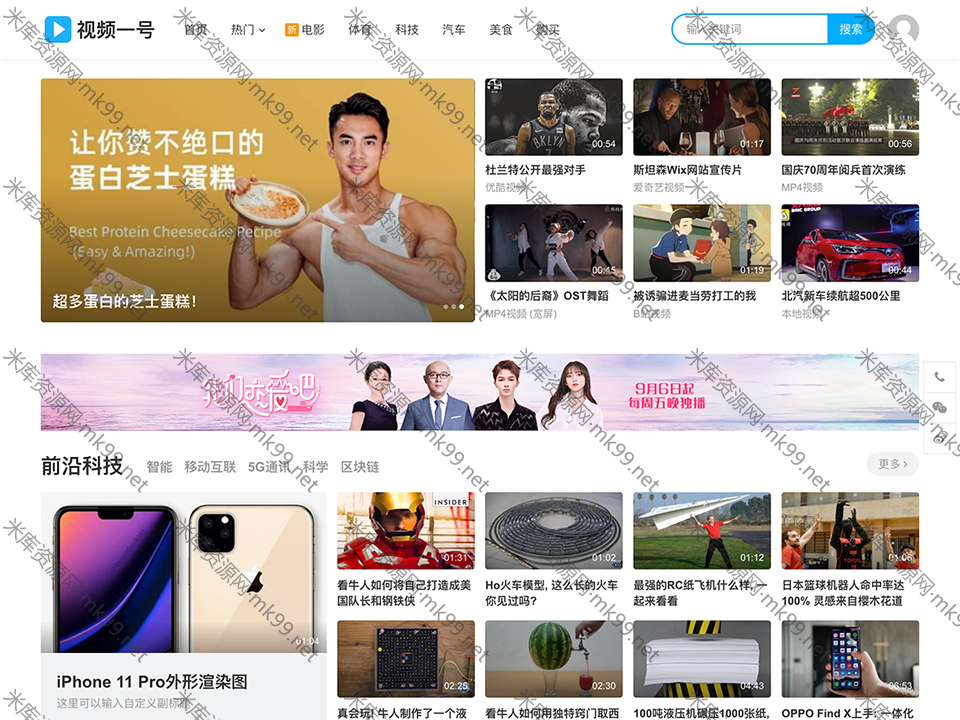Open the 太阳的后裔 OST舞蹈 thumbnail
960x720 pixels.
pos(553,243)
